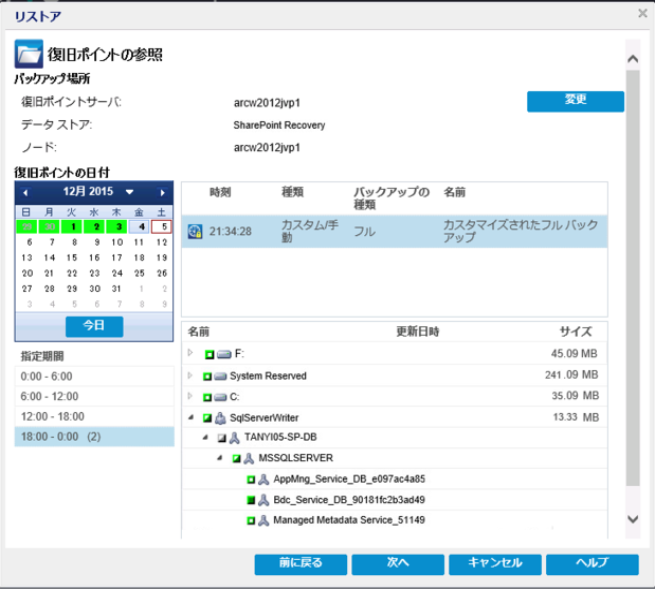This screenshot has width=655, height=589.
Task: Toggle the SqlServerWriter selection box
Action: pyautogui.click(x=207, y=418)
